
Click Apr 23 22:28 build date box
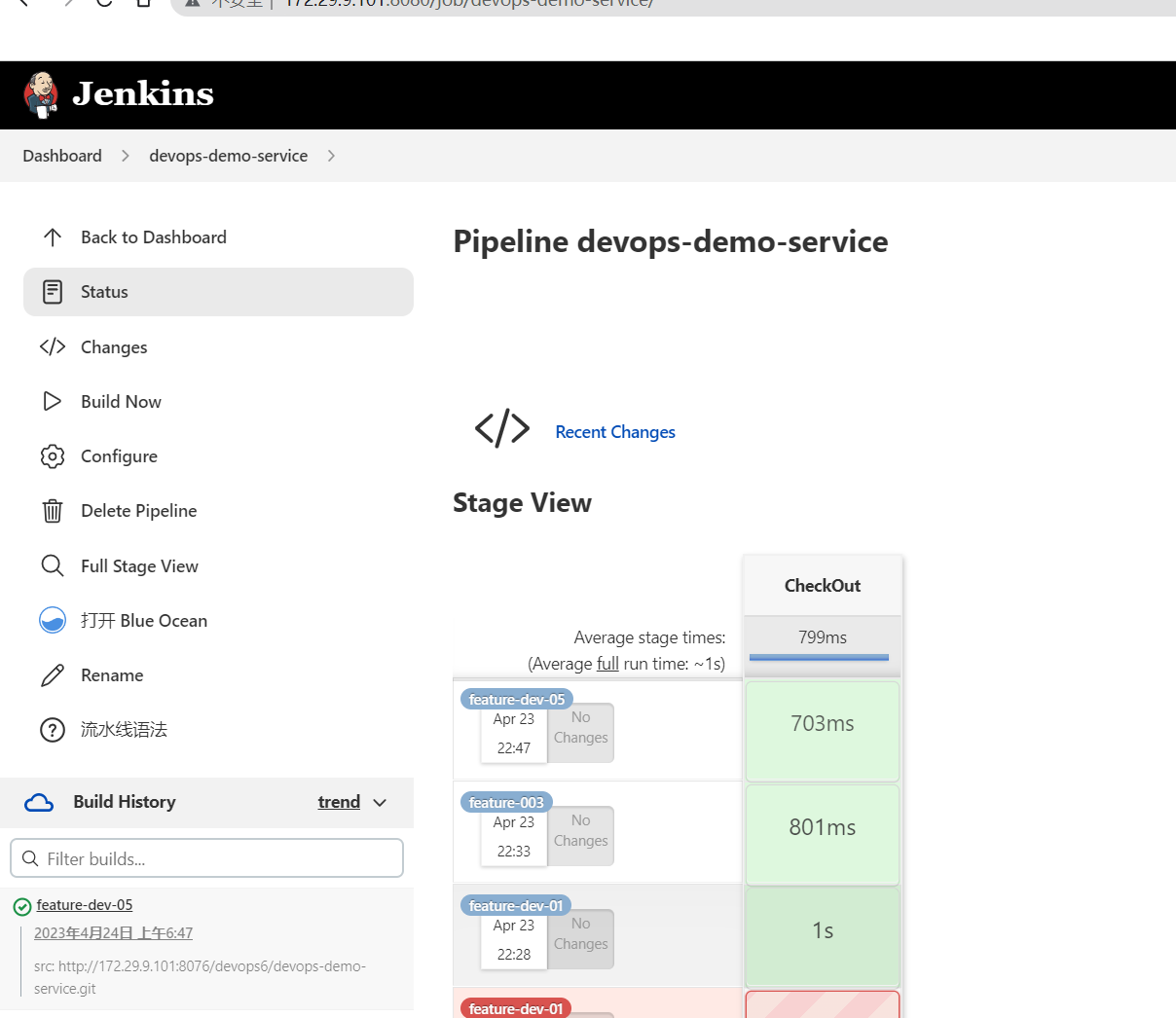514,941
